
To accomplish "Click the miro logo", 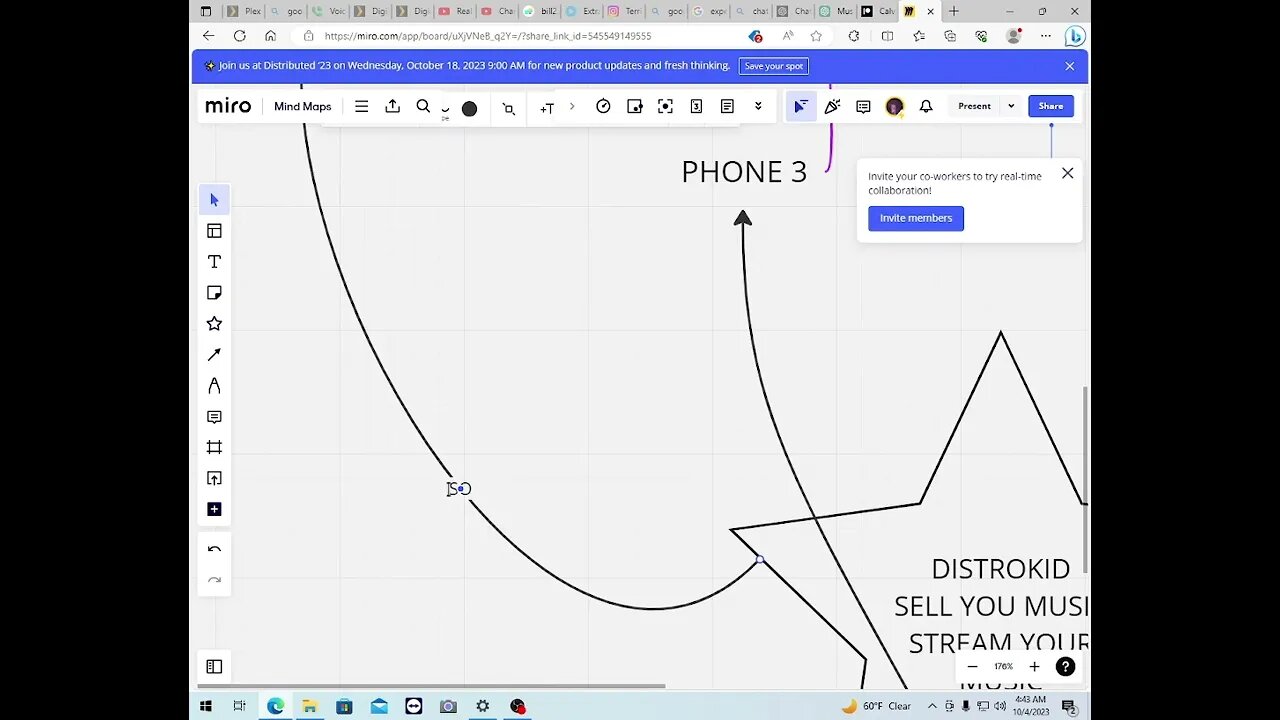I will point(228,107).
